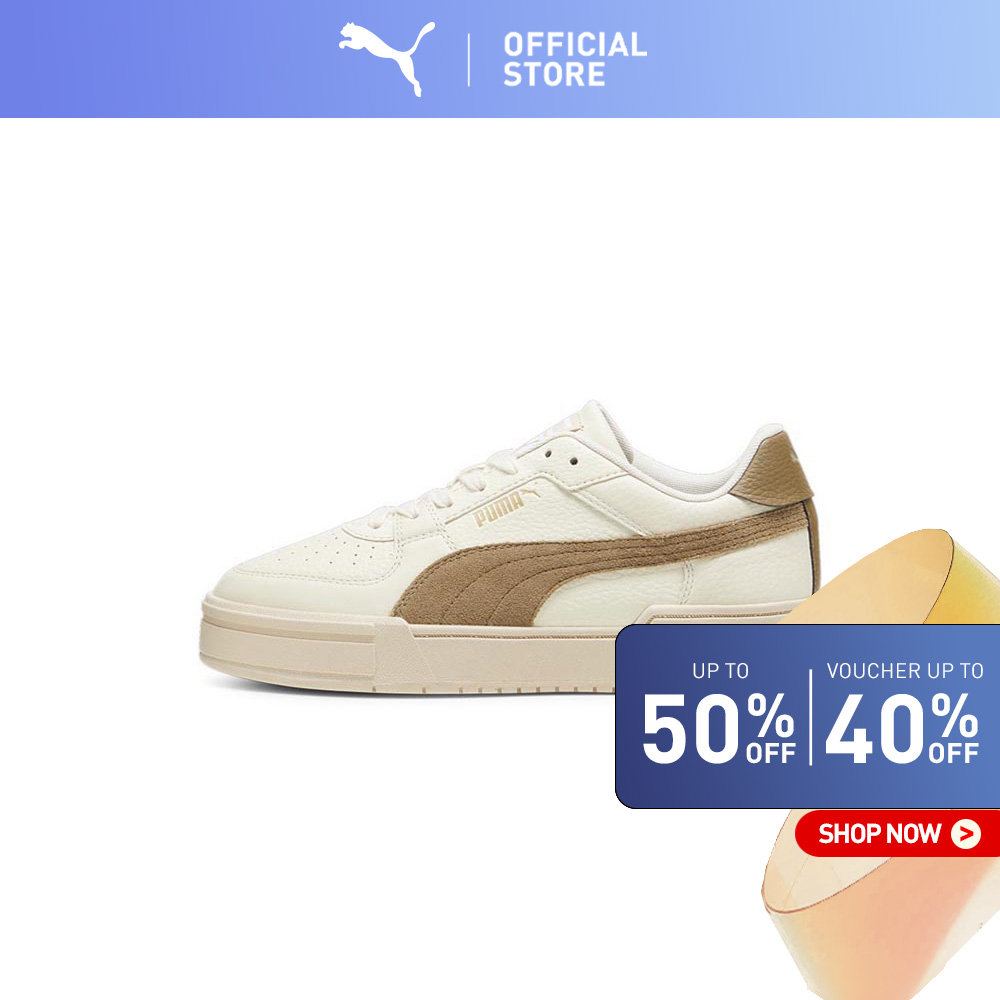Select the 40% OFF voucher figure
Image resolution: width=1000 pixels, height=1000 pixels.
902,728
